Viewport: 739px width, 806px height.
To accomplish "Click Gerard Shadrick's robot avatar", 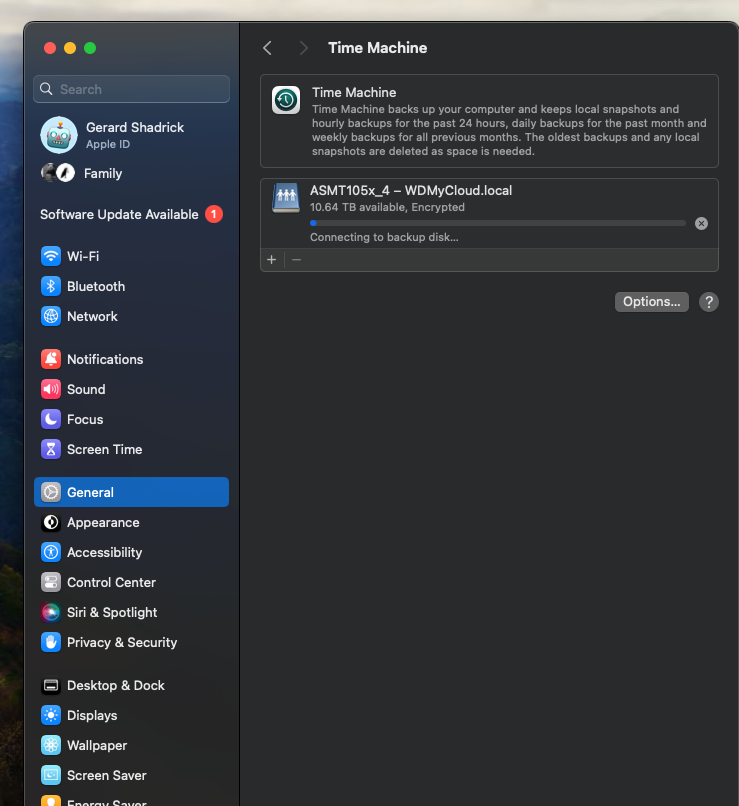I will 59,135.
